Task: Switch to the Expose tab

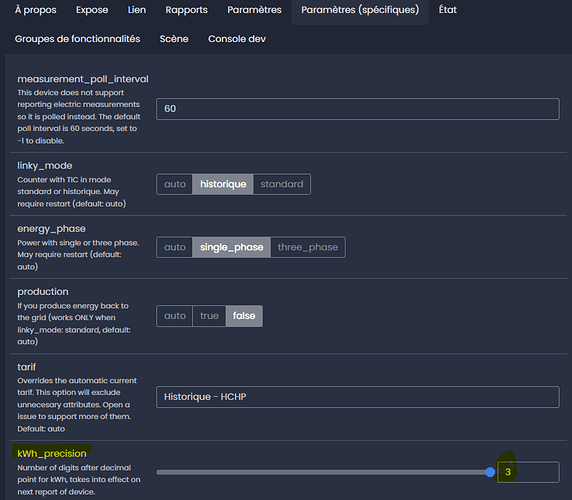Action: click(x=92, y=10)
